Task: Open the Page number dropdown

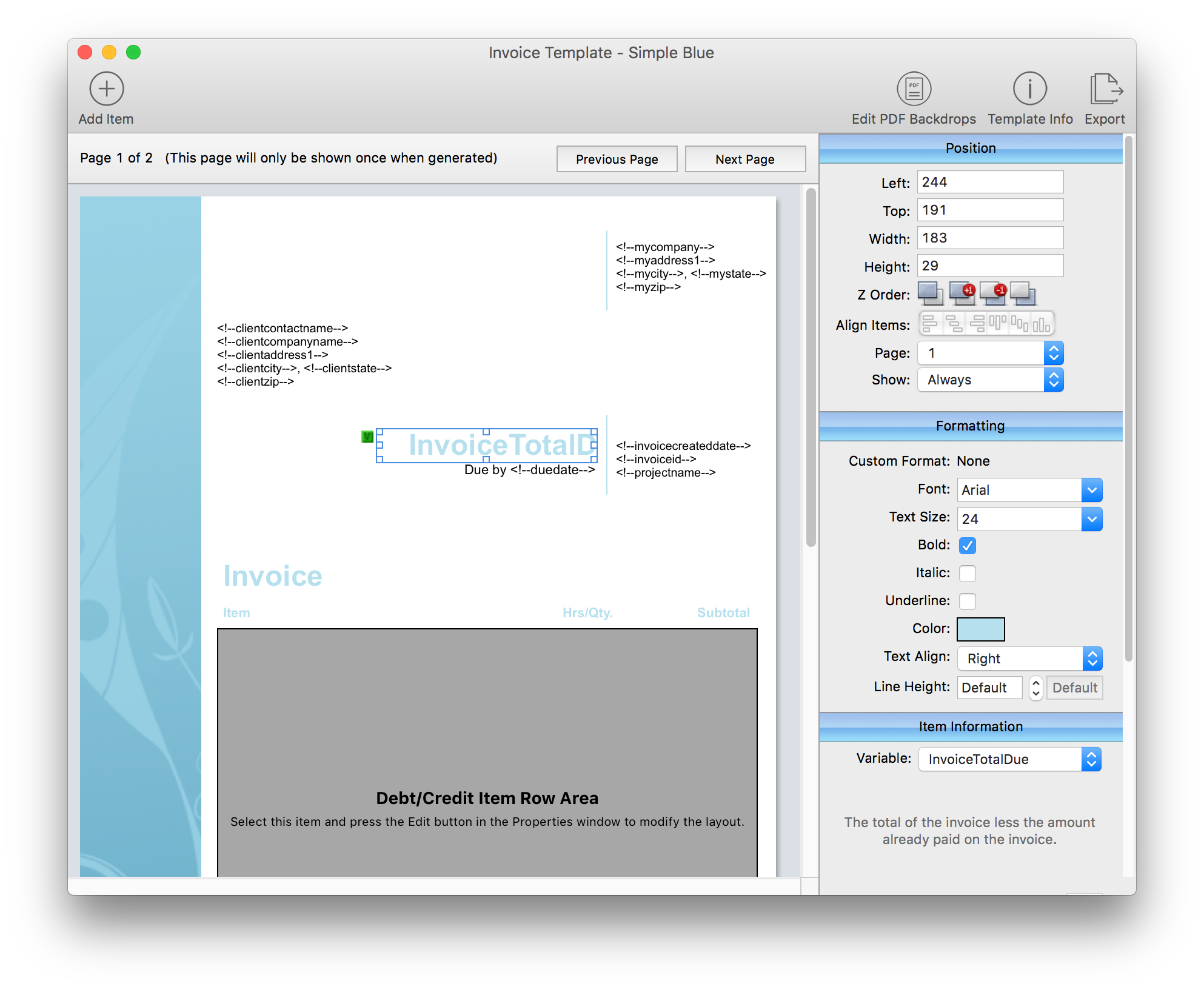Action: [x=991, y=353]
